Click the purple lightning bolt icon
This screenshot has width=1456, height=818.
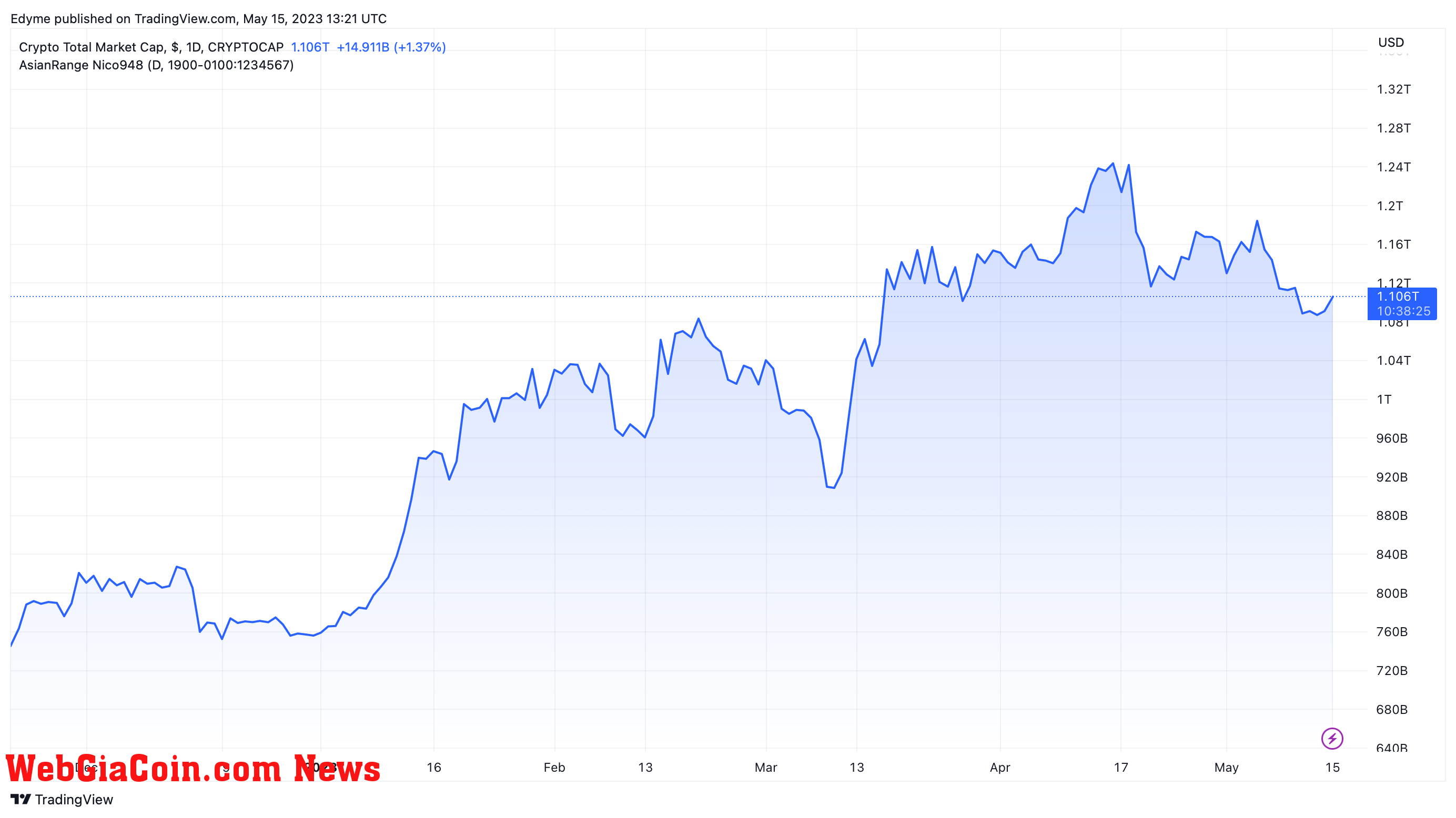click(1332, 738)
